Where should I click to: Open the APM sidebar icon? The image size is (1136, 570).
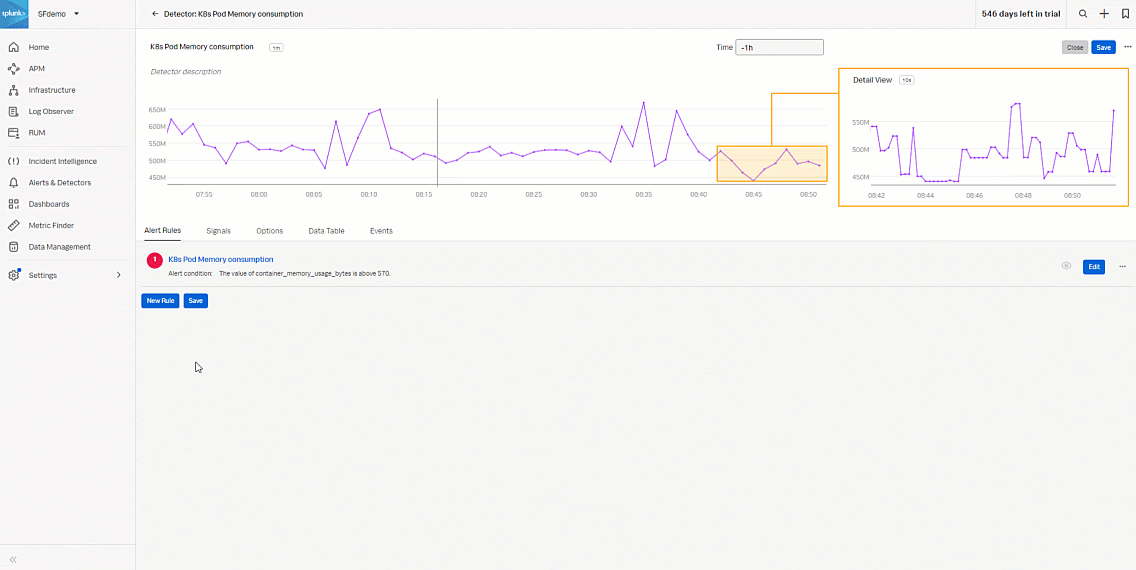[x=13, y=69]
